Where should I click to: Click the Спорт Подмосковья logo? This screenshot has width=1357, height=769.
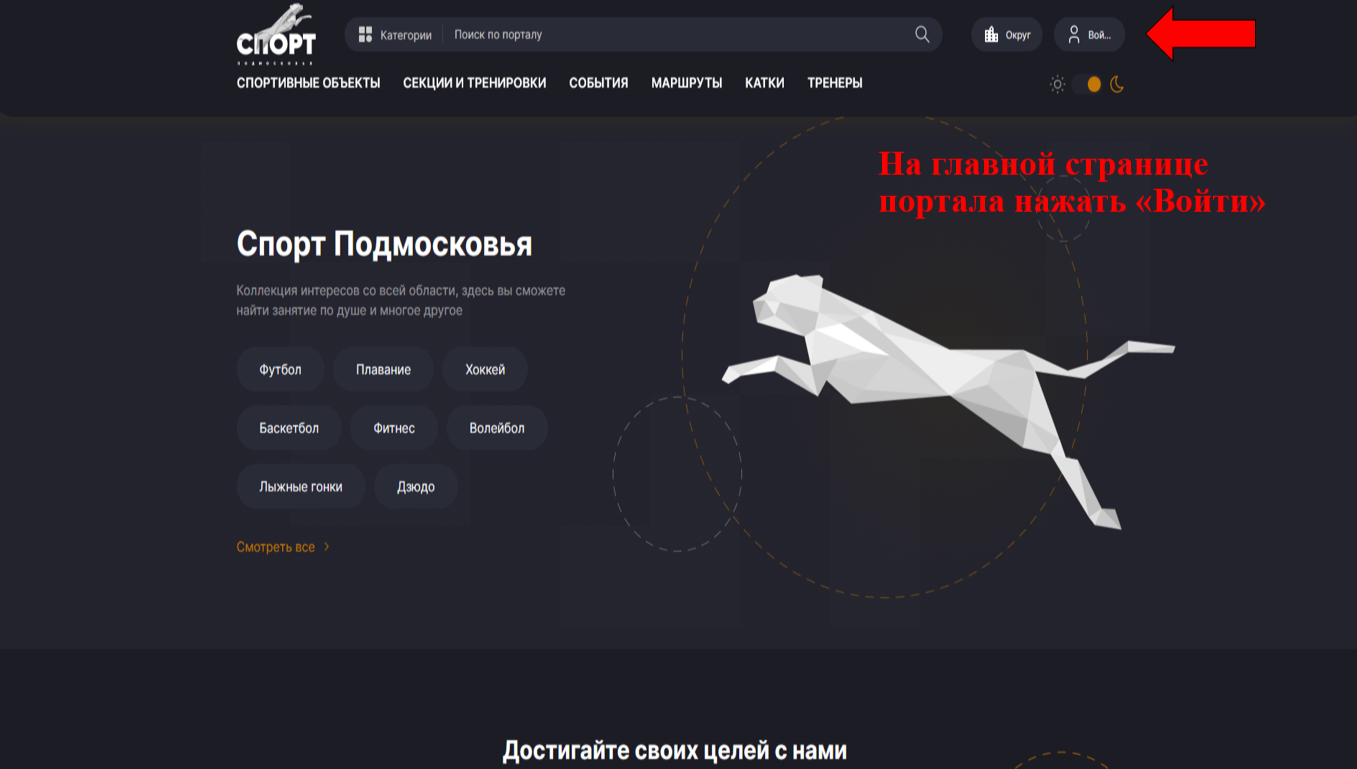[x=276, y=35]
